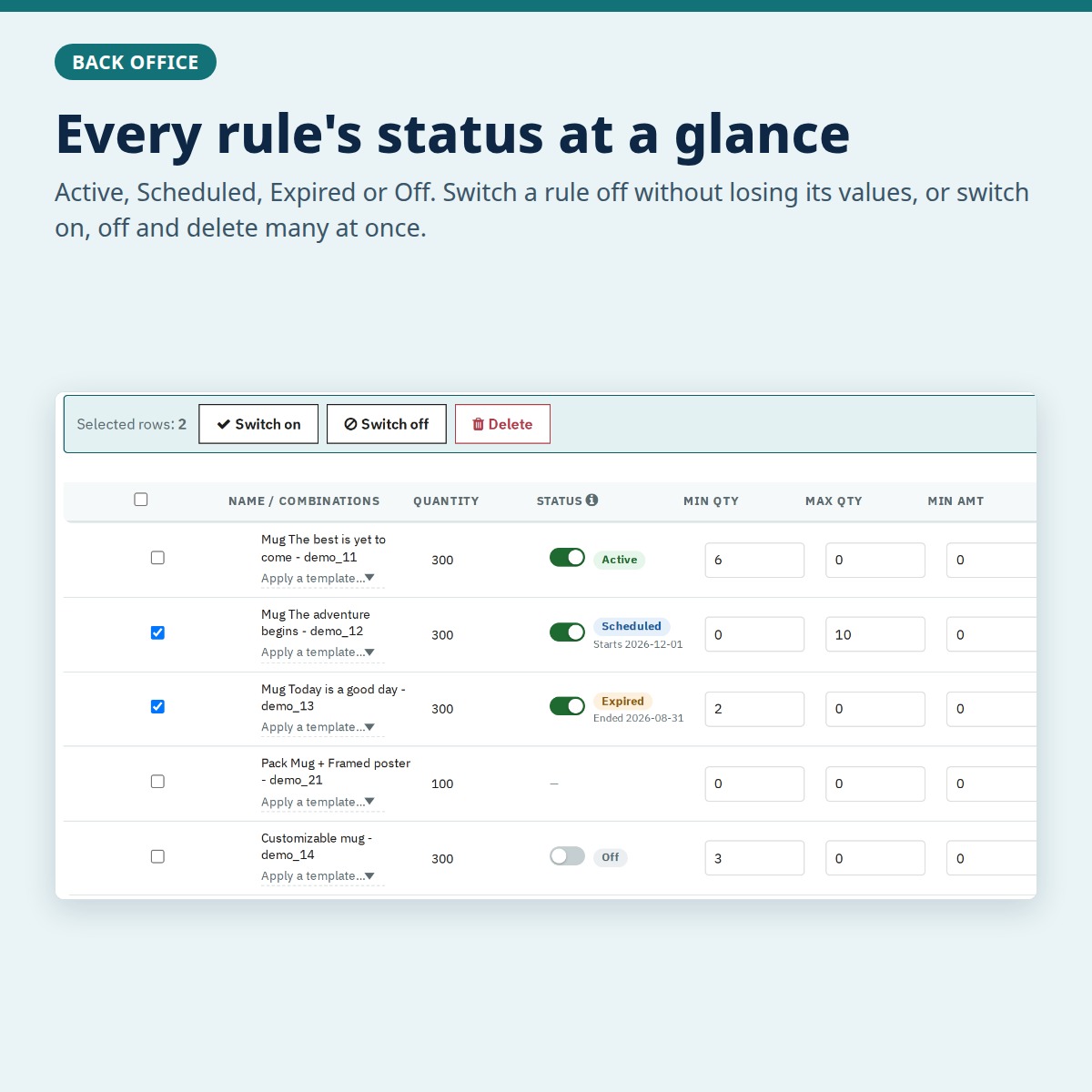
Task: Click Max Qty field in demo_21 row
Action: [x=875, y=784]
